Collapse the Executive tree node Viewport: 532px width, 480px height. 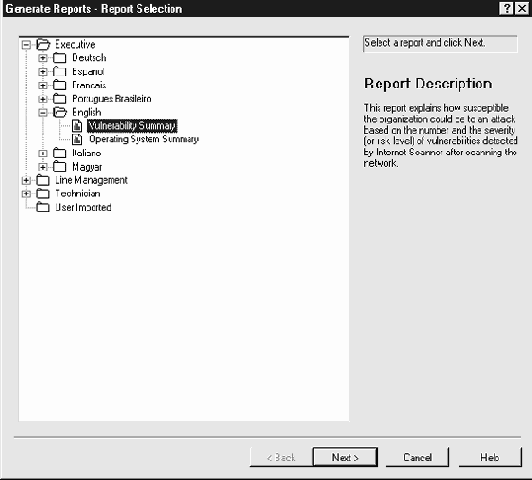point(26,45)
